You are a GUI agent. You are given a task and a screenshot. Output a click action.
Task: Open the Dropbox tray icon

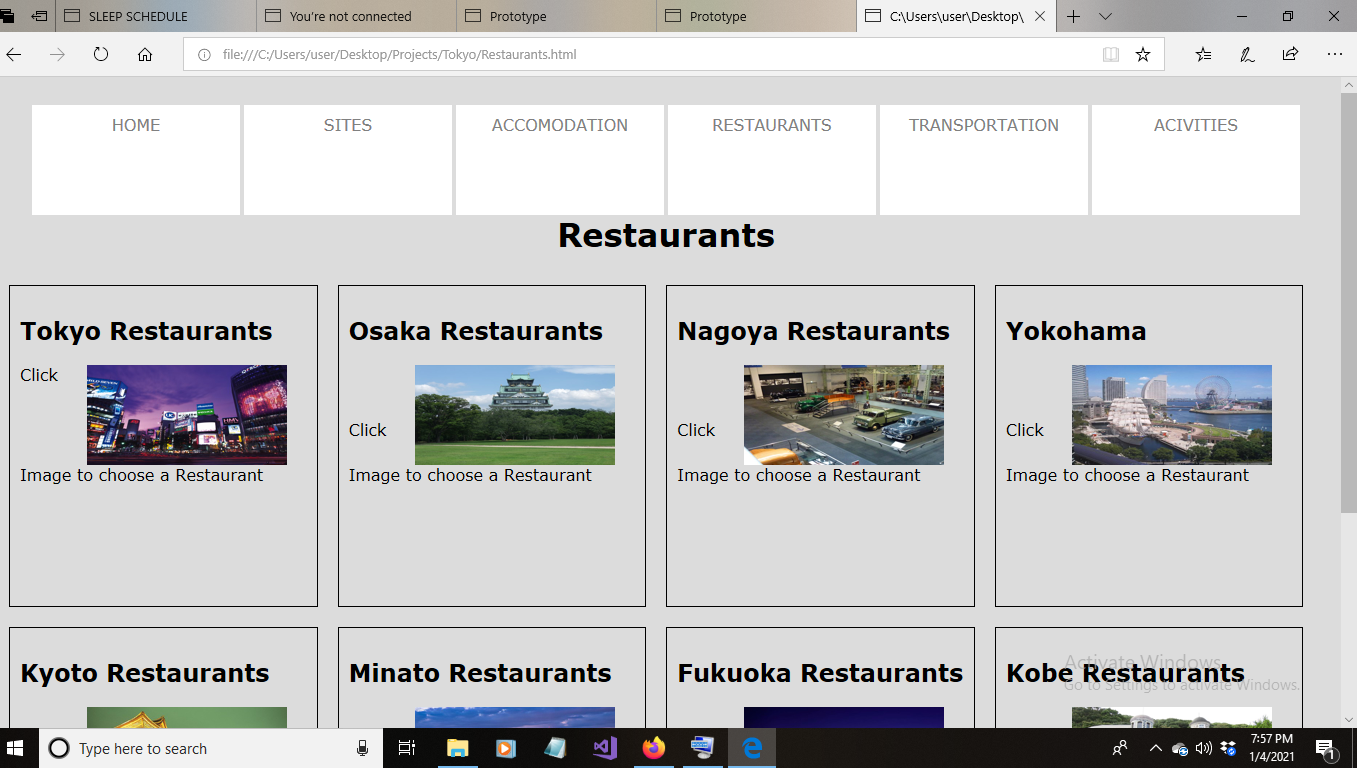1228,748
